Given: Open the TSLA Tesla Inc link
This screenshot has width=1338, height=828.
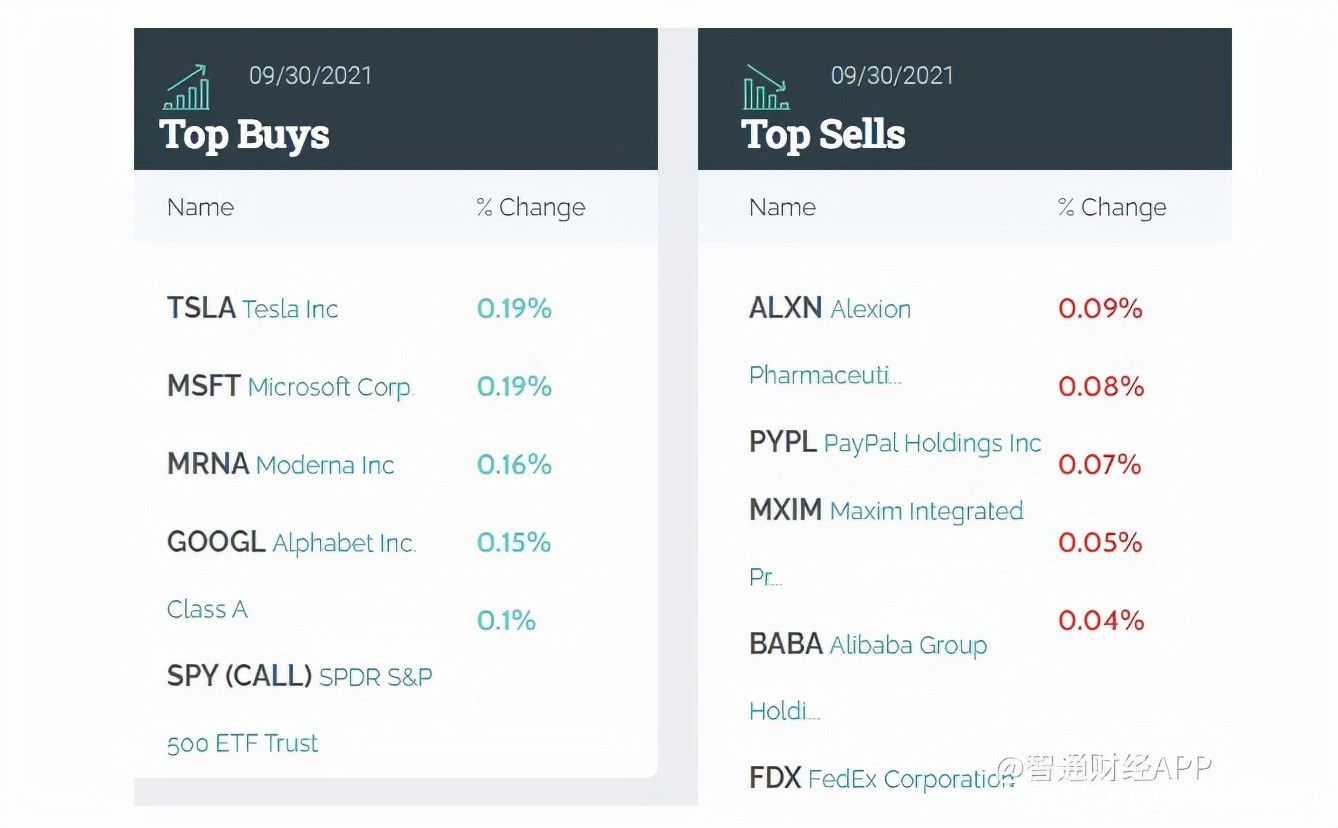Looking at the screenshot, I should pyautogui.click(x=252, y=308).
